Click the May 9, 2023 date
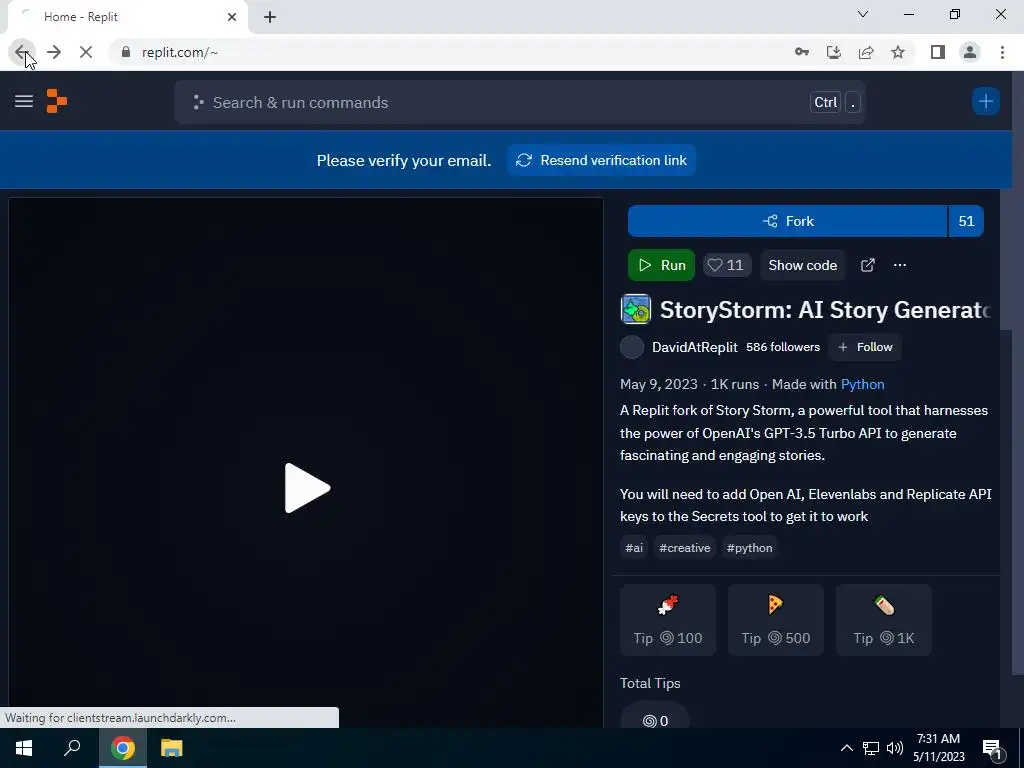The height and width of the screenshot is (768, 1024). (x=658, y=385)
